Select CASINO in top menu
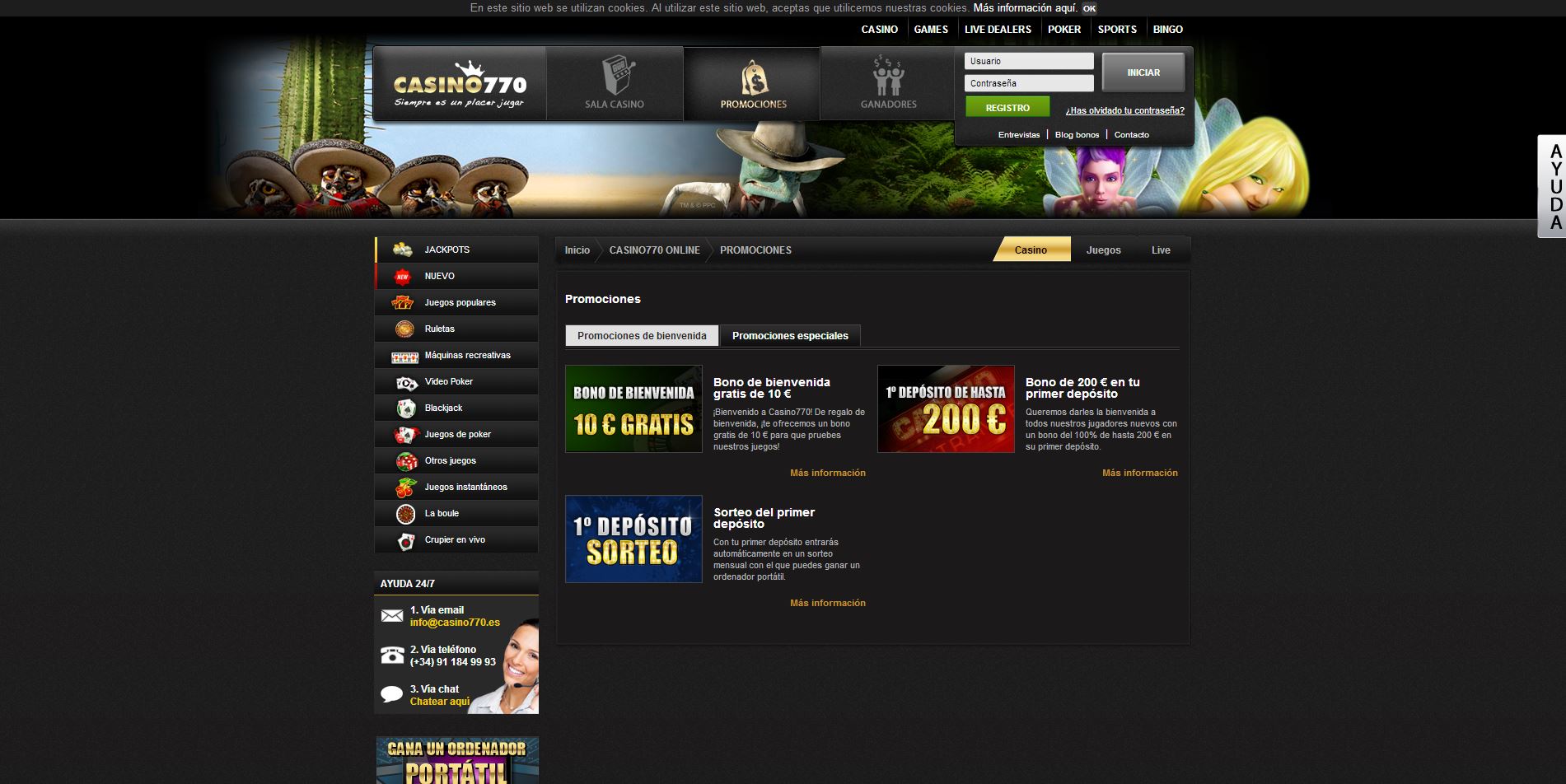The width and height of the screenshot is (1566, 784). click(879, 29)
